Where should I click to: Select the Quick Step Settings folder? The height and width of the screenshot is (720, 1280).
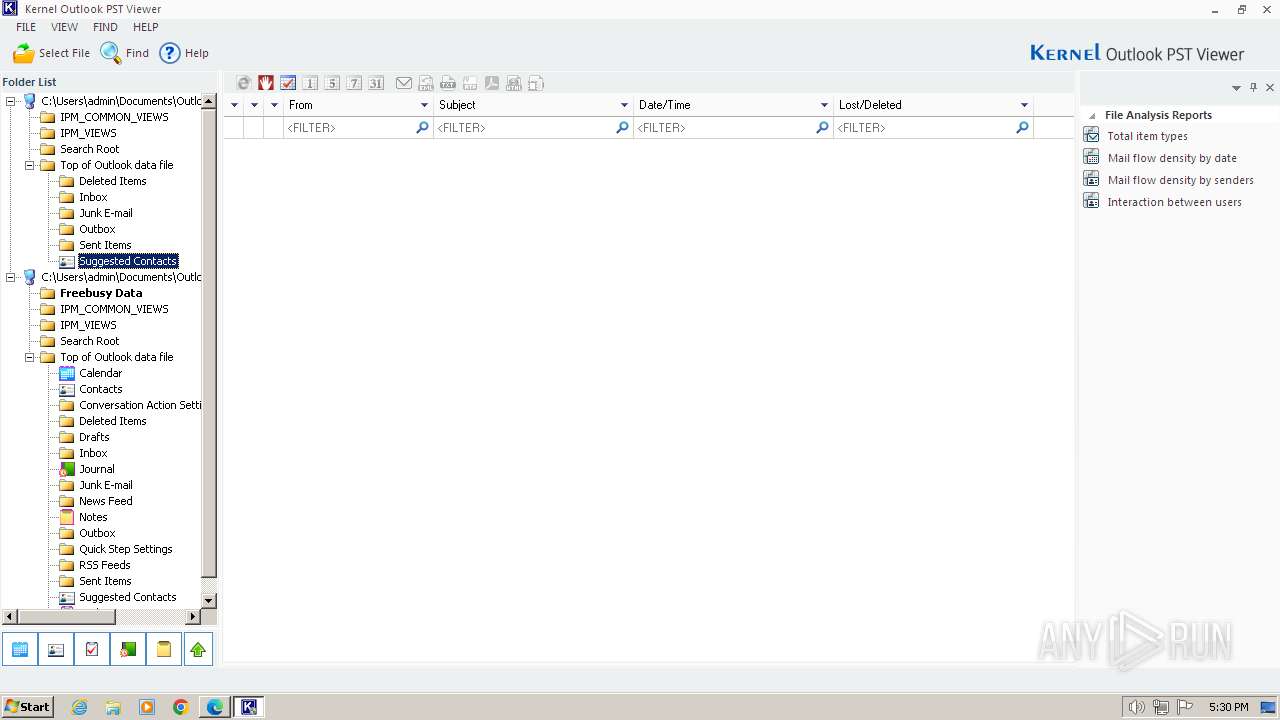pos(125,549)
